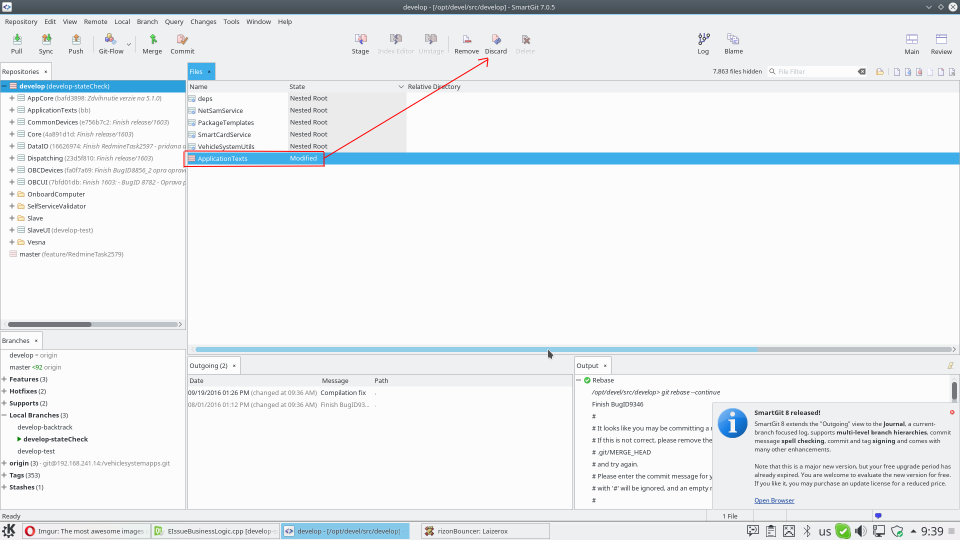Open the Log view icon

click(x=703, y=43)
